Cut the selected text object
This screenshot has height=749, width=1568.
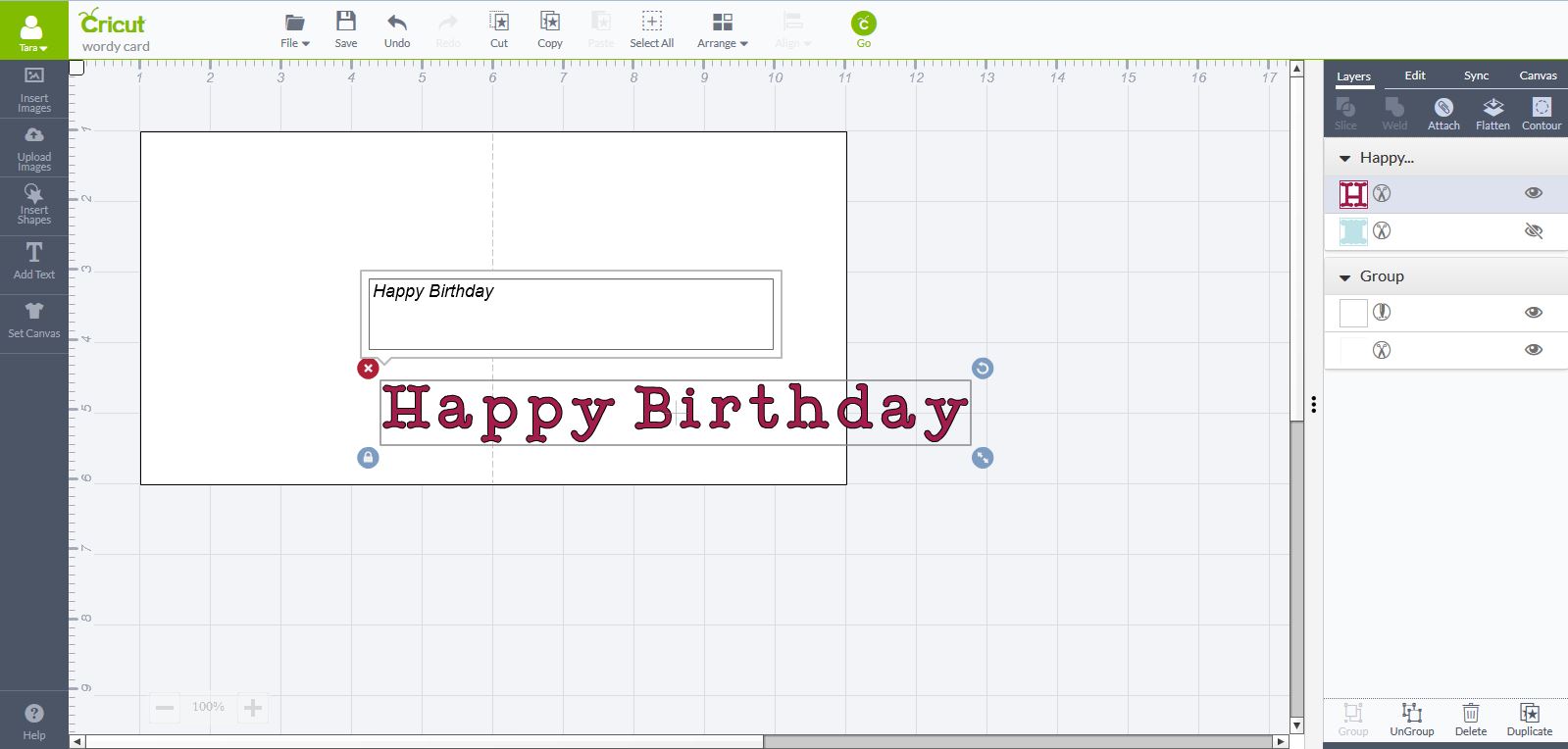coord(499,29)
